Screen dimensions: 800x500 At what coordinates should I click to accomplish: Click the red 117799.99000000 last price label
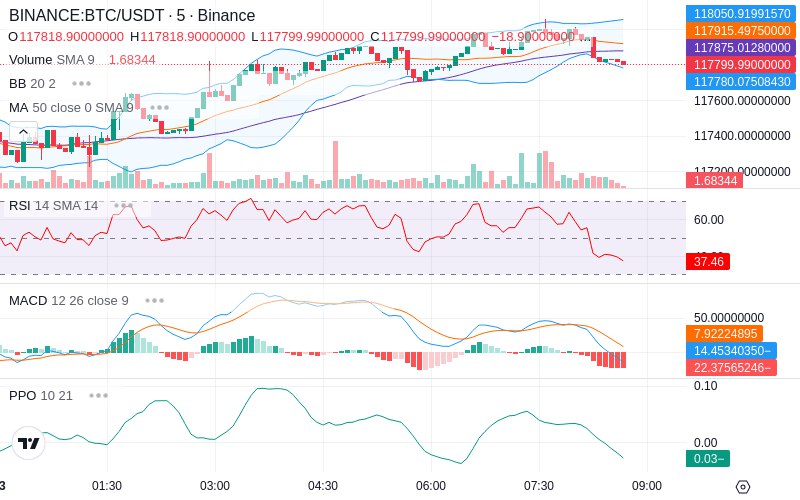pos(741,64)
